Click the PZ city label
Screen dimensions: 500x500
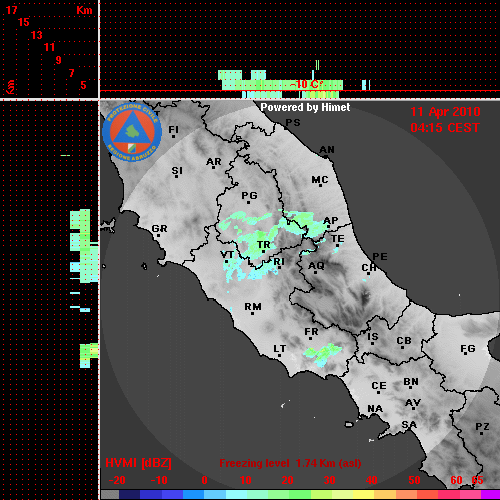point(482,427)
